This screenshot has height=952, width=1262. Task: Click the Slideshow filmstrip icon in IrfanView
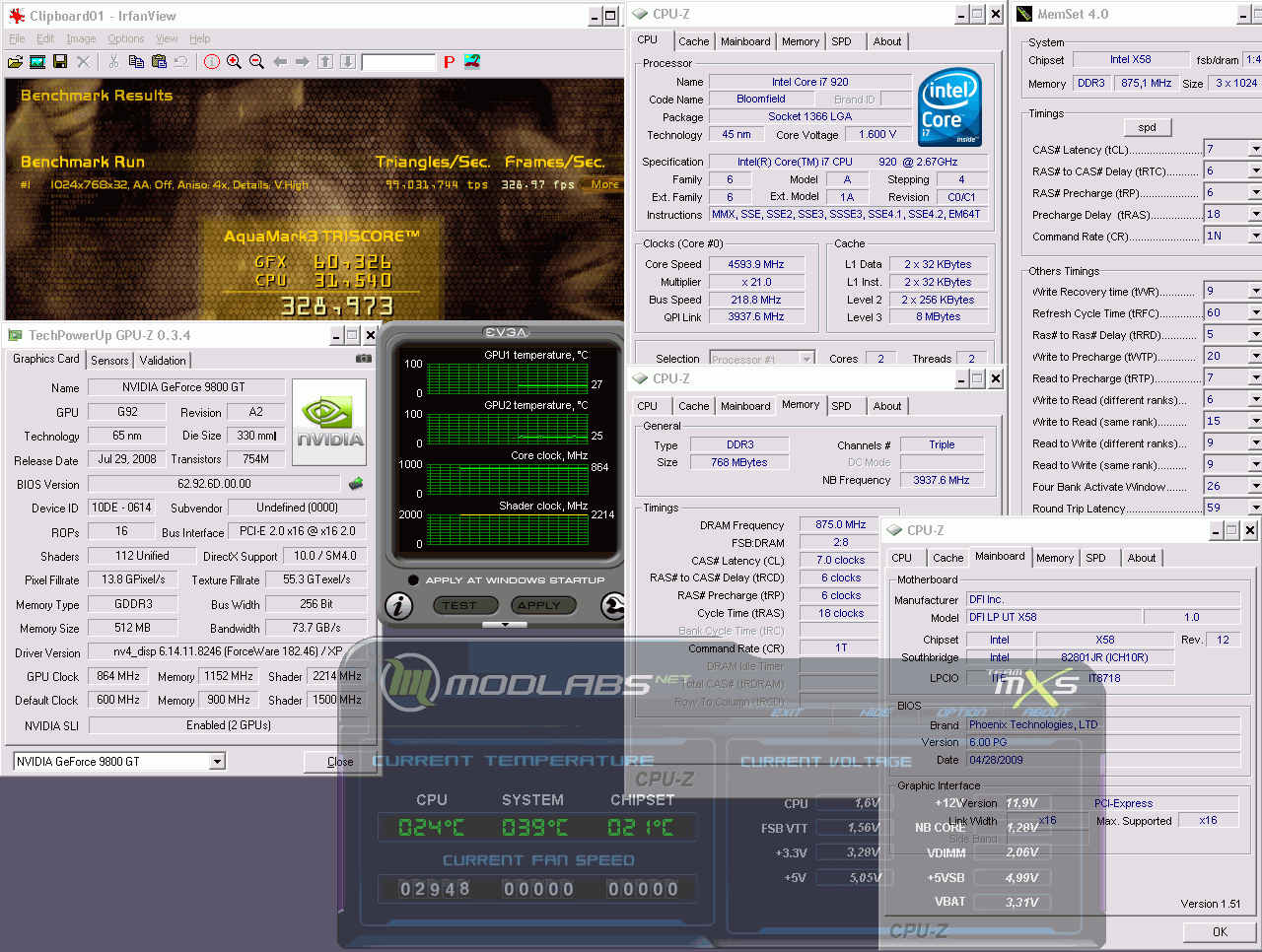(x=37, y=62)
